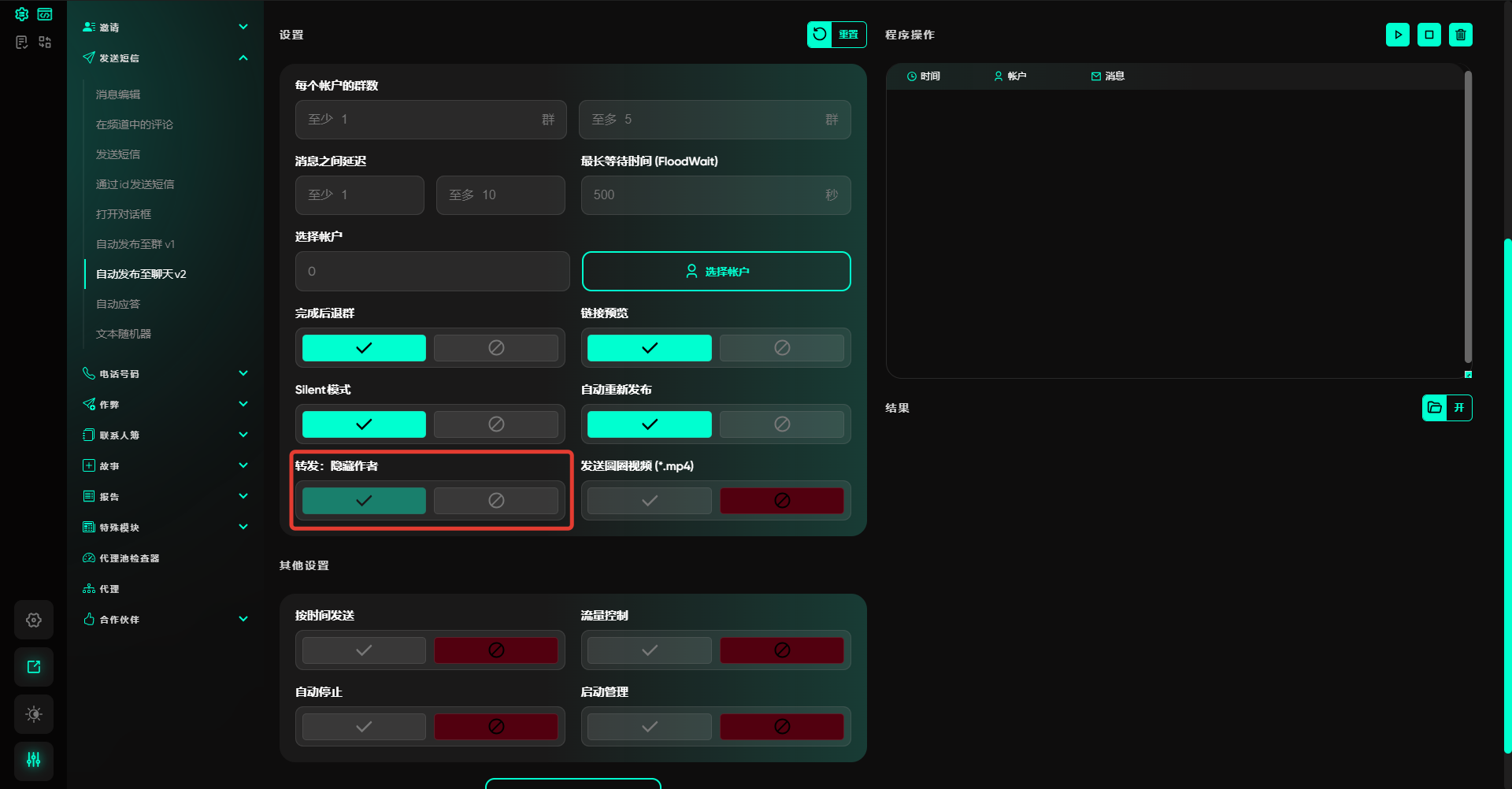Screen dimensions: 1512x789
Task: Open the results folder icon next to 开
Action: click(1434, 408)
